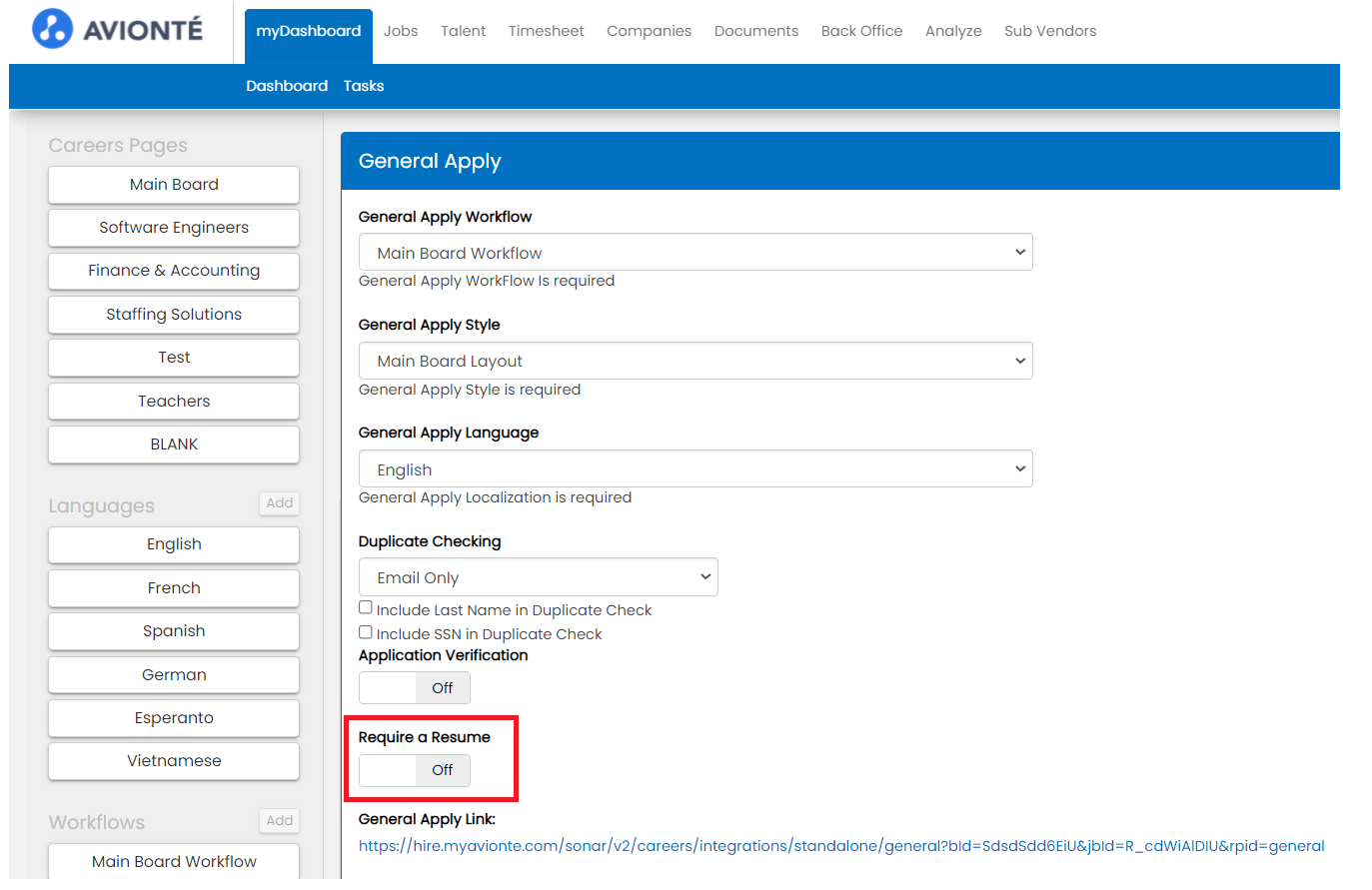Open the Main Board Workflow sidebar item
The image size is (1372, 890).
click(174, 862)
